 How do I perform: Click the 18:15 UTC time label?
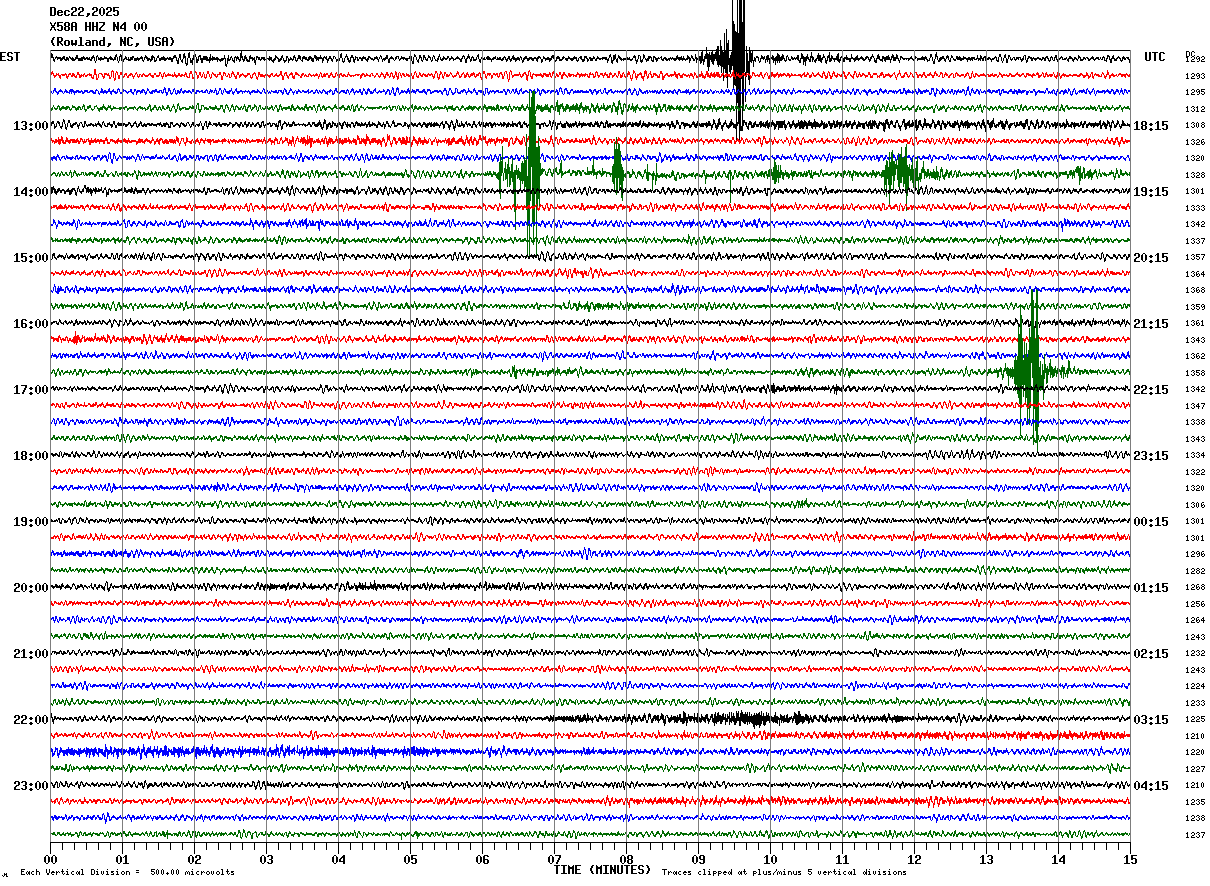(1151, 126)
